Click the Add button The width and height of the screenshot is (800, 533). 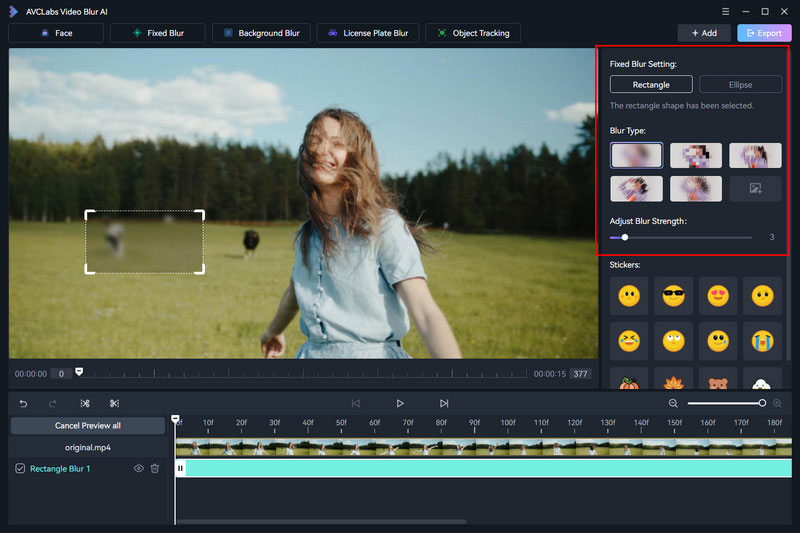coord(704,33)
